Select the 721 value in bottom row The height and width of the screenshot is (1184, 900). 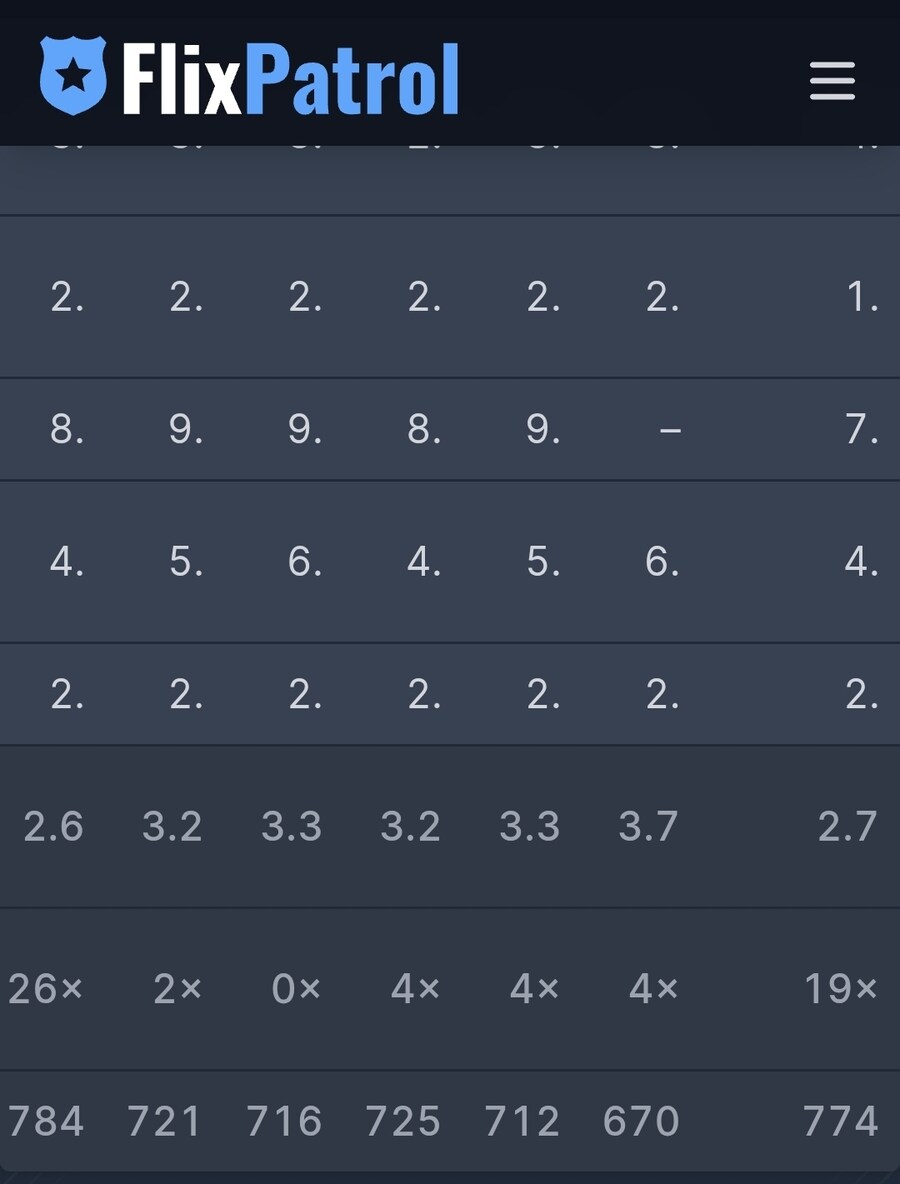click(165, 1121)
